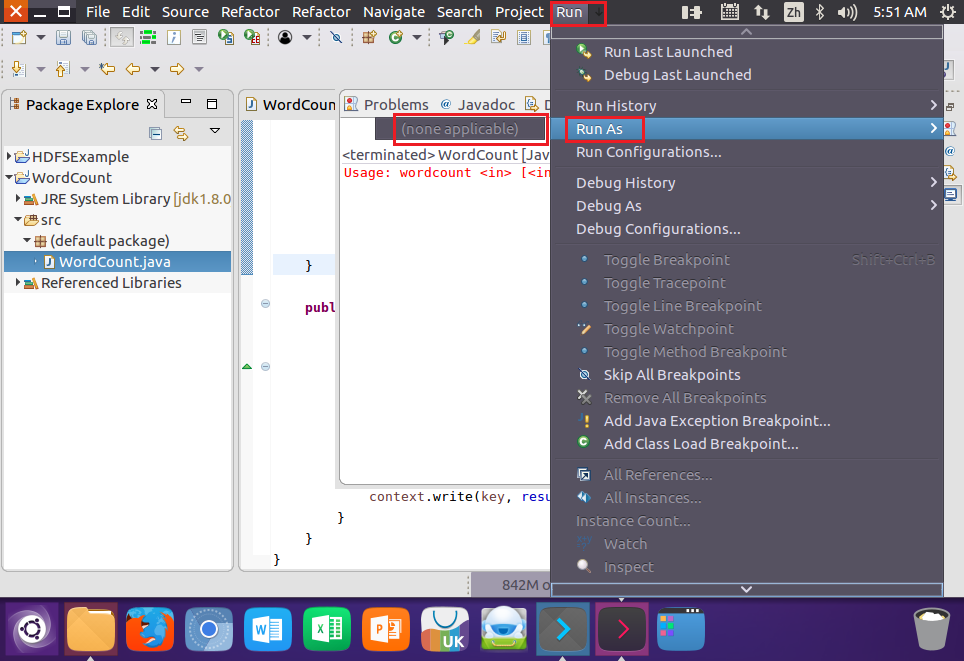Open the Run History submenu

(x=746, y=106)
